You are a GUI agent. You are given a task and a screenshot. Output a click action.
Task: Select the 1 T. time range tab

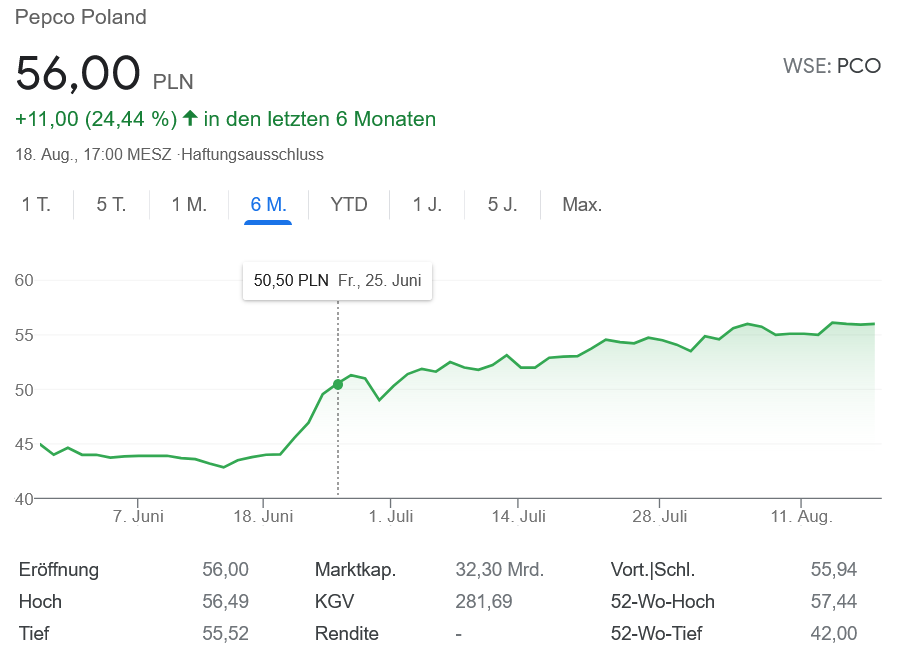tap(36, 204)
